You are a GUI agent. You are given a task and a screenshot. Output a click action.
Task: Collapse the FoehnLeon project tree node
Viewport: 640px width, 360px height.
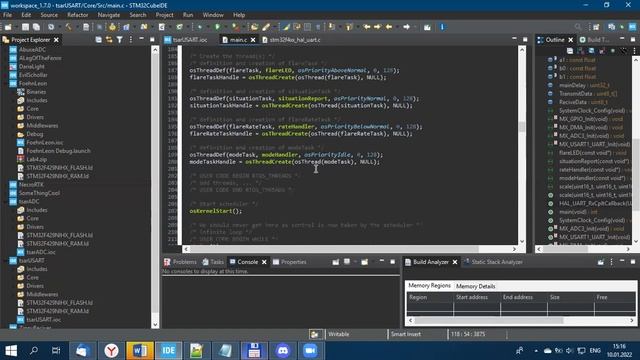click(5, 84)
